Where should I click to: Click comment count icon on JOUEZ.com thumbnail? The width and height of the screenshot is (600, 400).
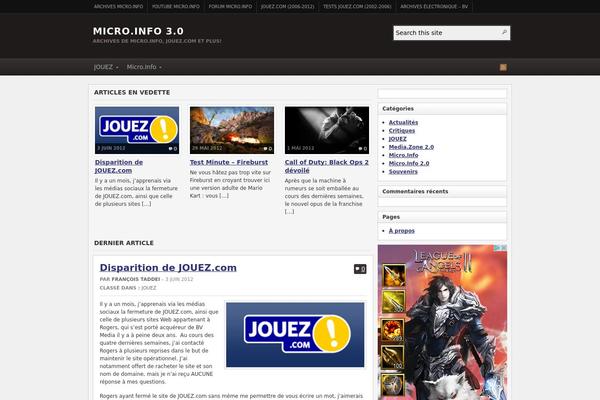pyautogui.click(x=173, y=149)
